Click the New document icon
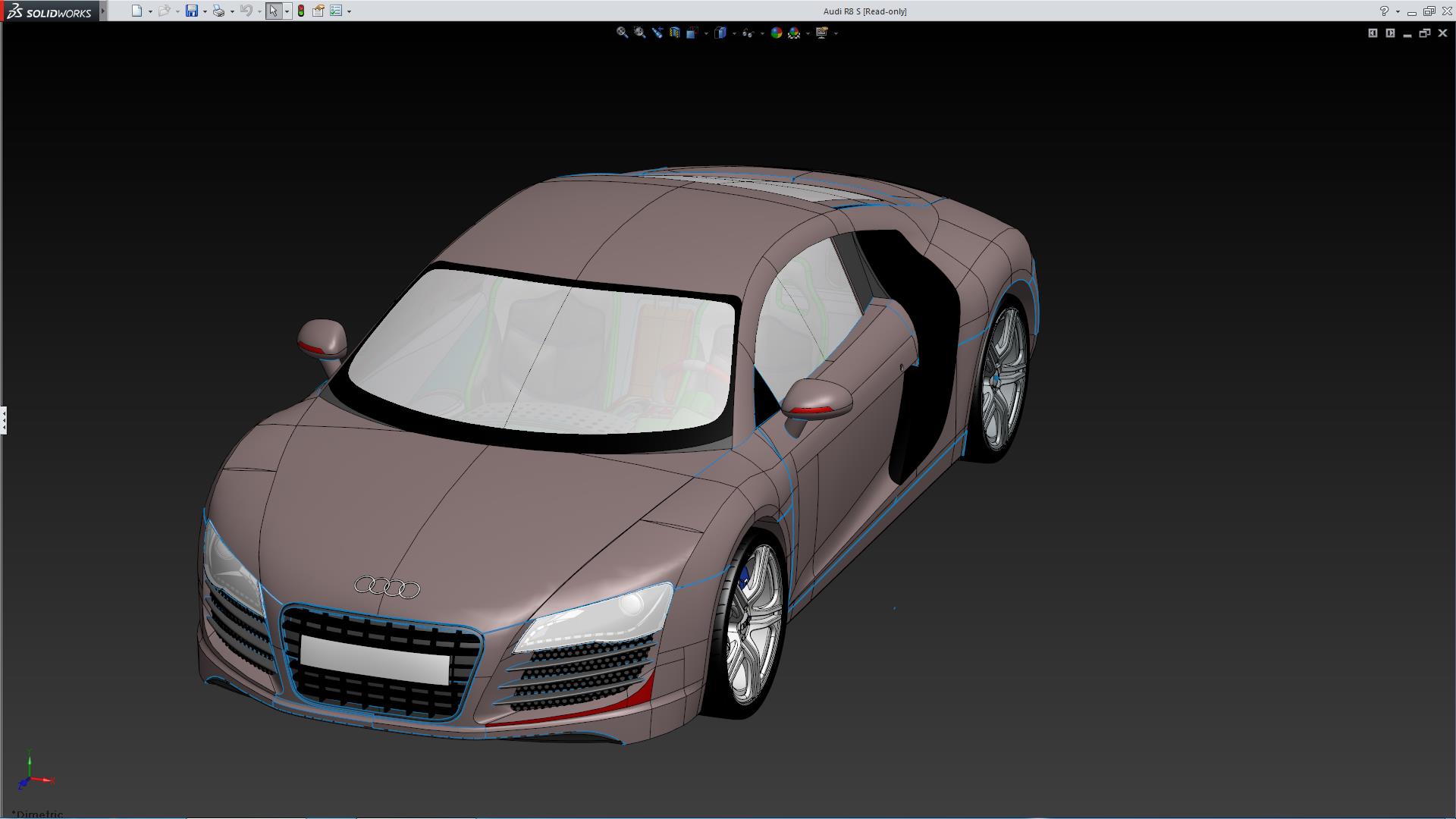Image resolution: width=1456 pixels, height=819 pixels. coord(136,11)
